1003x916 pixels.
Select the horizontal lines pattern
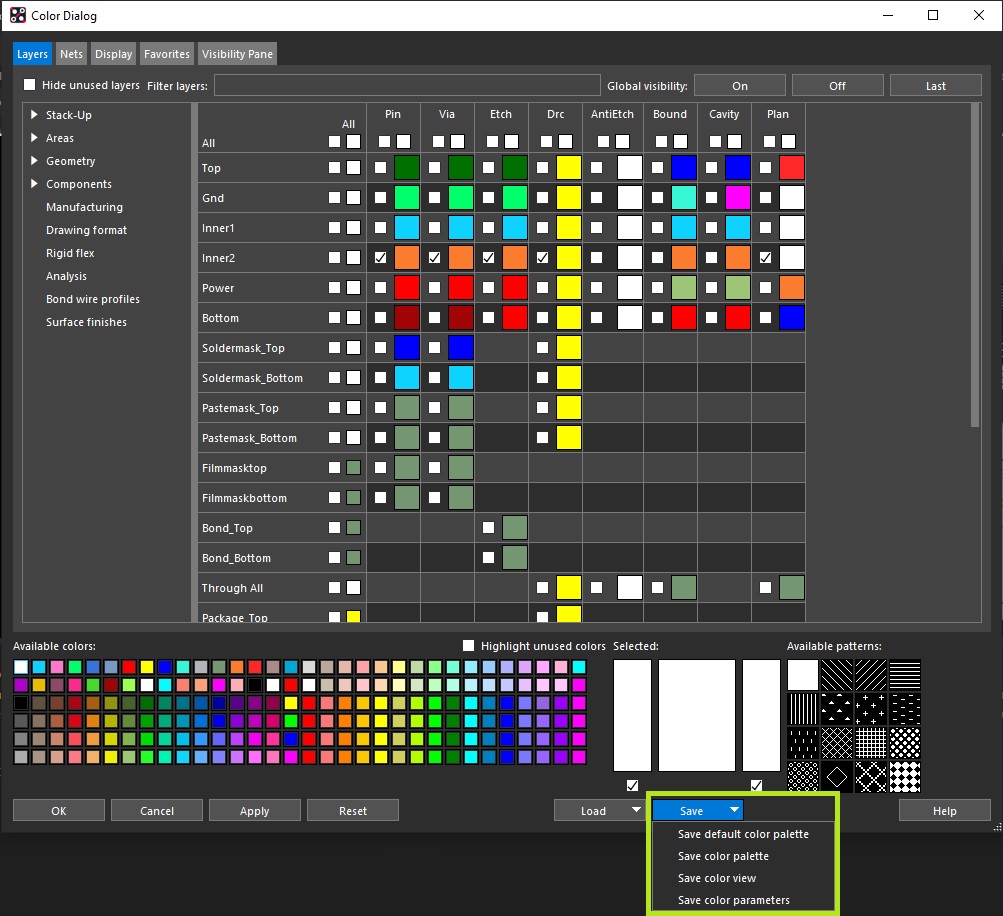click(x=905, y=675)
